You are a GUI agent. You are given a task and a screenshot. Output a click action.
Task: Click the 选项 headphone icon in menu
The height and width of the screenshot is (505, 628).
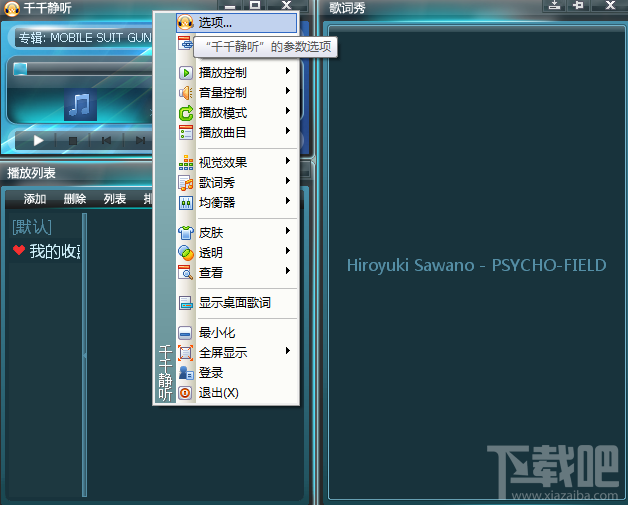[185, 22]
